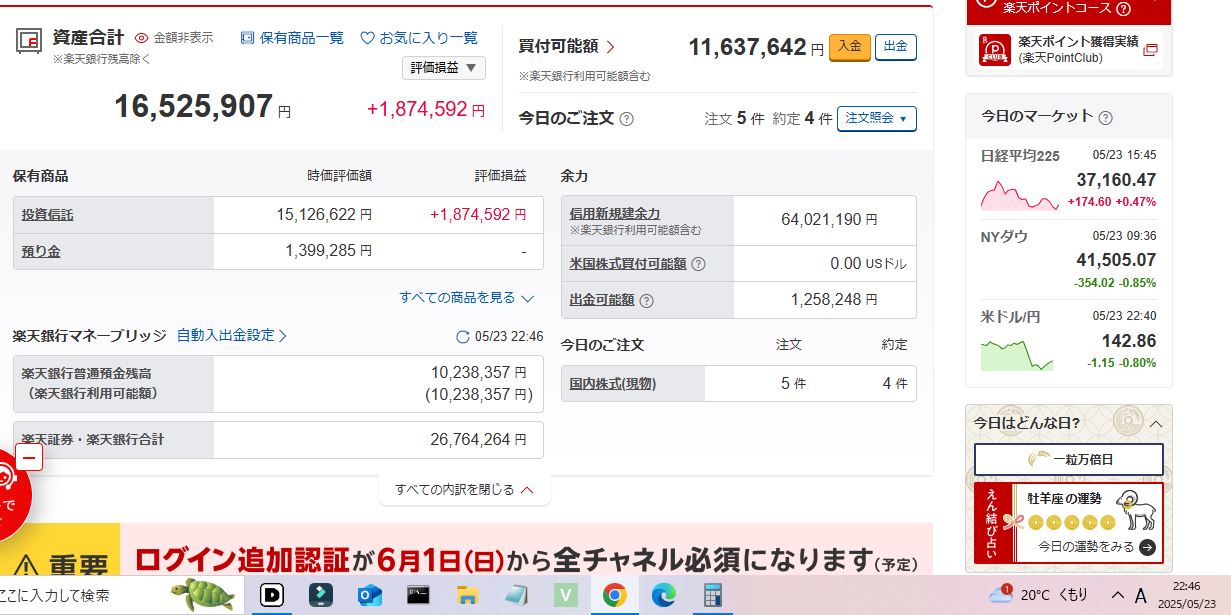Open the green V app in taskbar
The width and height of the screenshot is (1231, 615).
point(566,595)
